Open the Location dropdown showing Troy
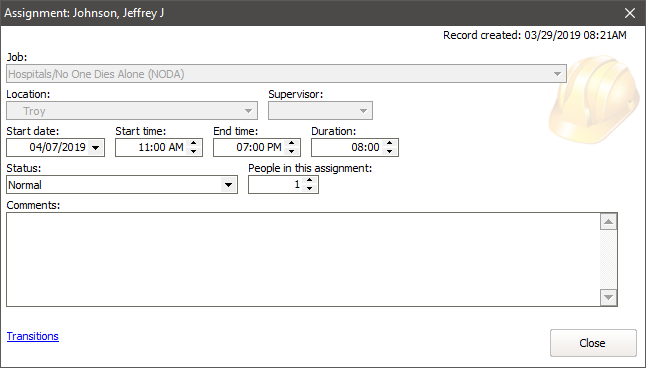The width and height of the screenshot is (646, 368). coord(248,111)
